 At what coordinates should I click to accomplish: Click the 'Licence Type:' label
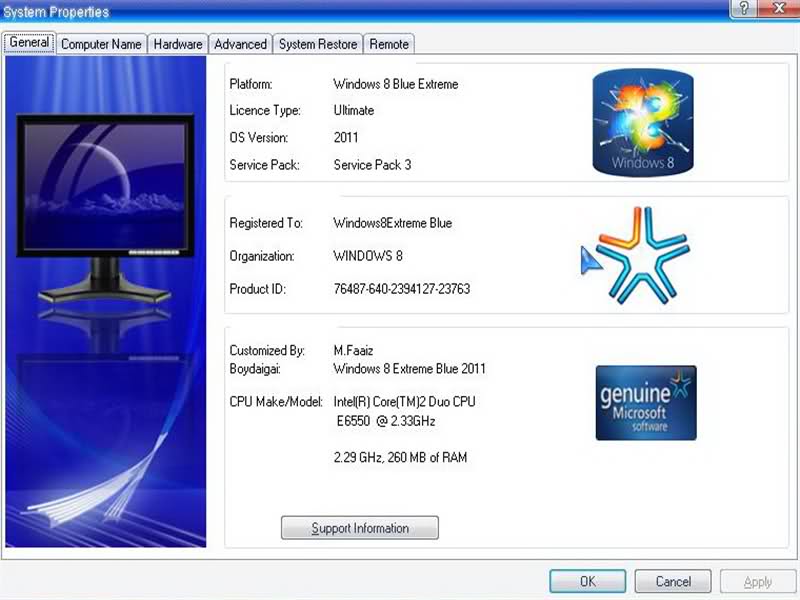[x=265, y=110]
